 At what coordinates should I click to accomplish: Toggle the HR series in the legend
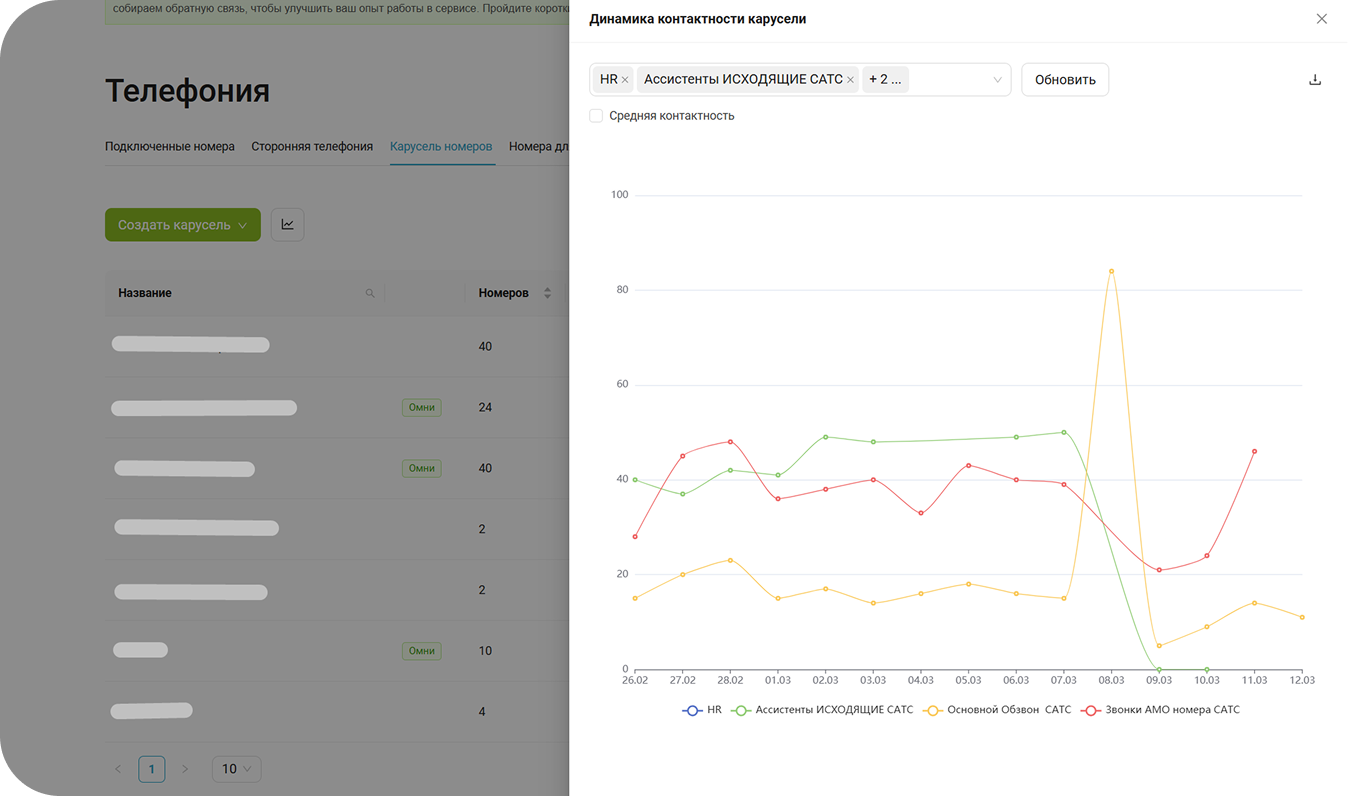click(702, 710)
